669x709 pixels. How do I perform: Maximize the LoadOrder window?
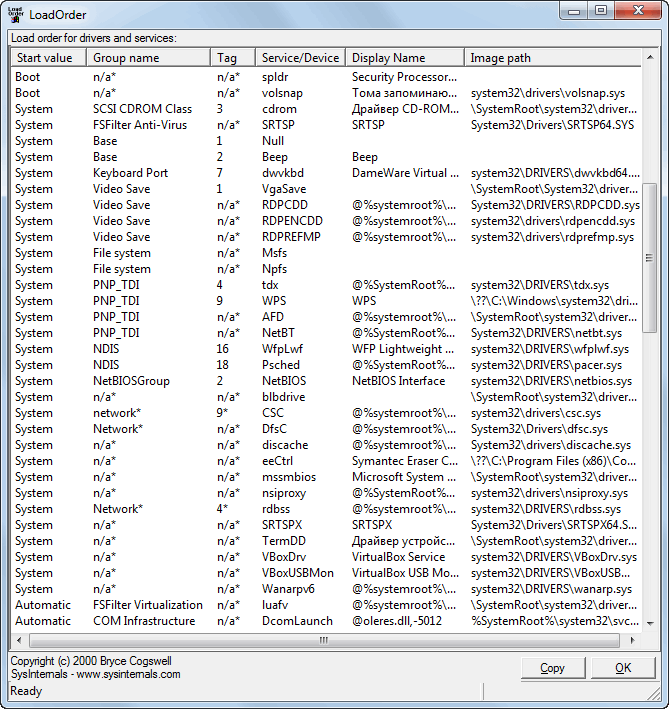pos(601,11)
